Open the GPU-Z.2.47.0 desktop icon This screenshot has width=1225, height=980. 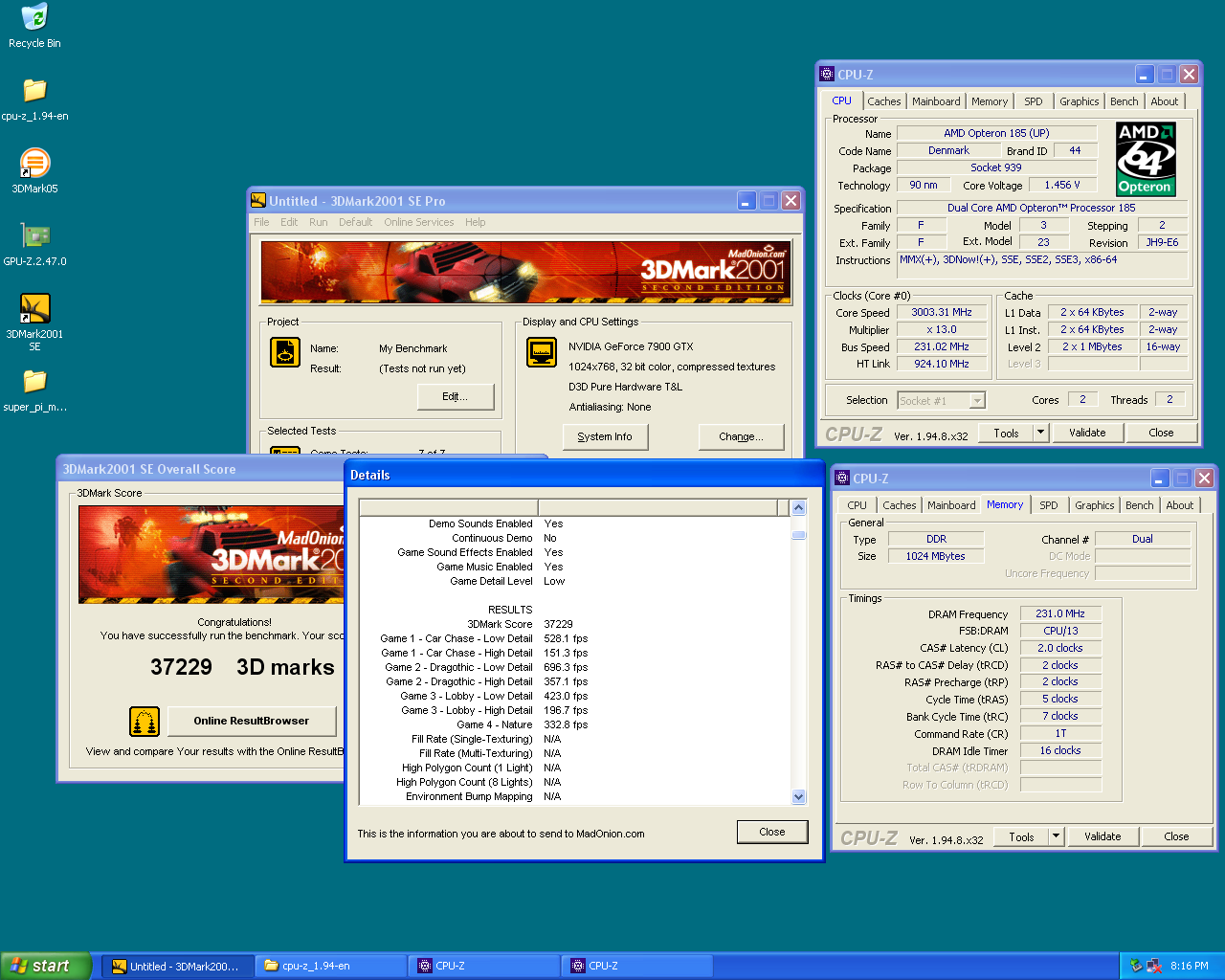[x=34, y=244]
